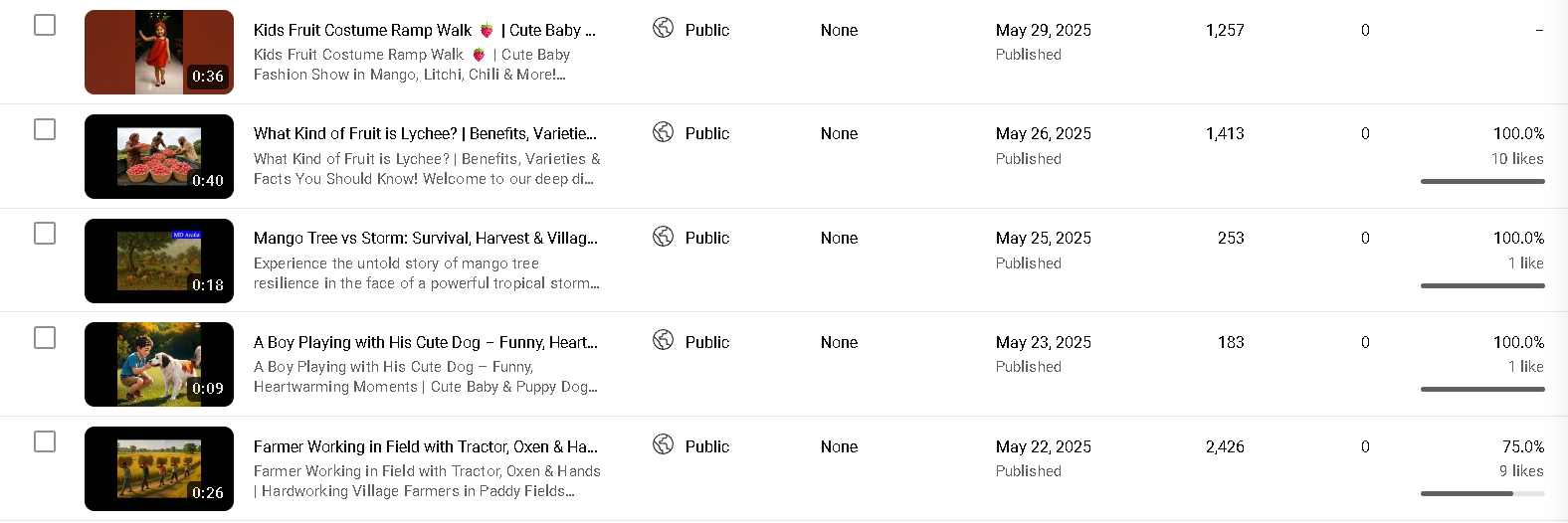Click the globe icon beside Mango Tree vs Storm

(x=663, y=237)
